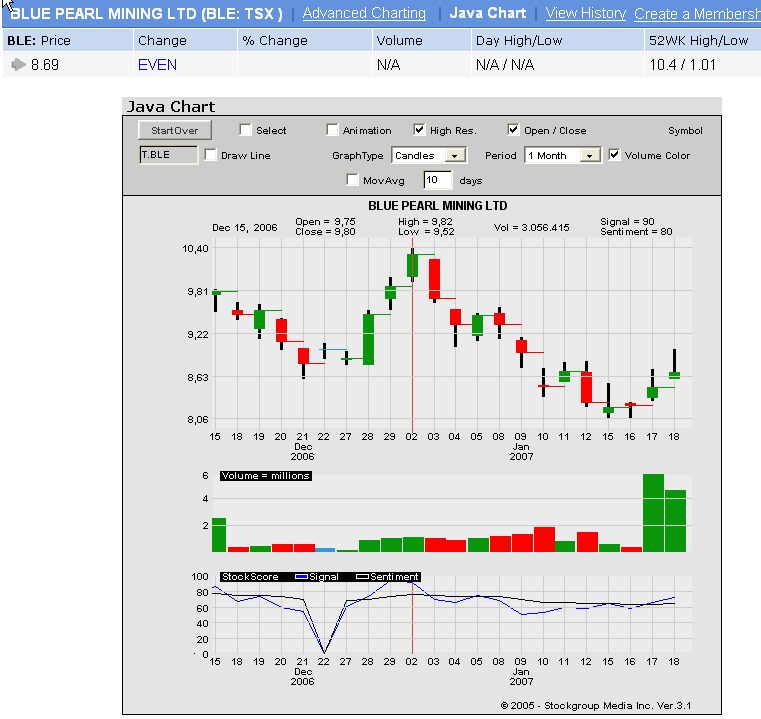
Task: Open the Advanced Charting link
Action: pyautogui.click(x=364, y=13)
